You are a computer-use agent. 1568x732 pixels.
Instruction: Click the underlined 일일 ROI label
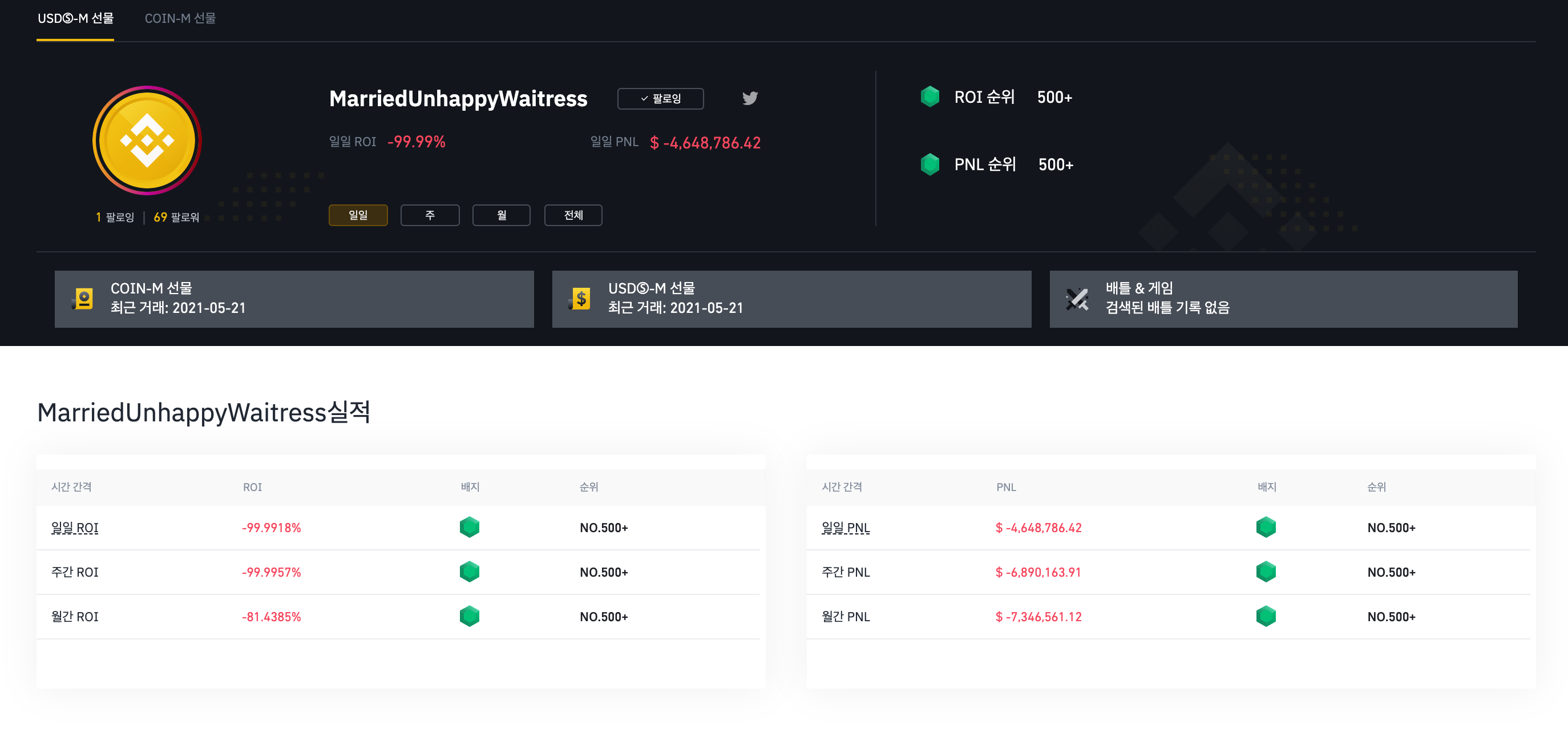75,528
